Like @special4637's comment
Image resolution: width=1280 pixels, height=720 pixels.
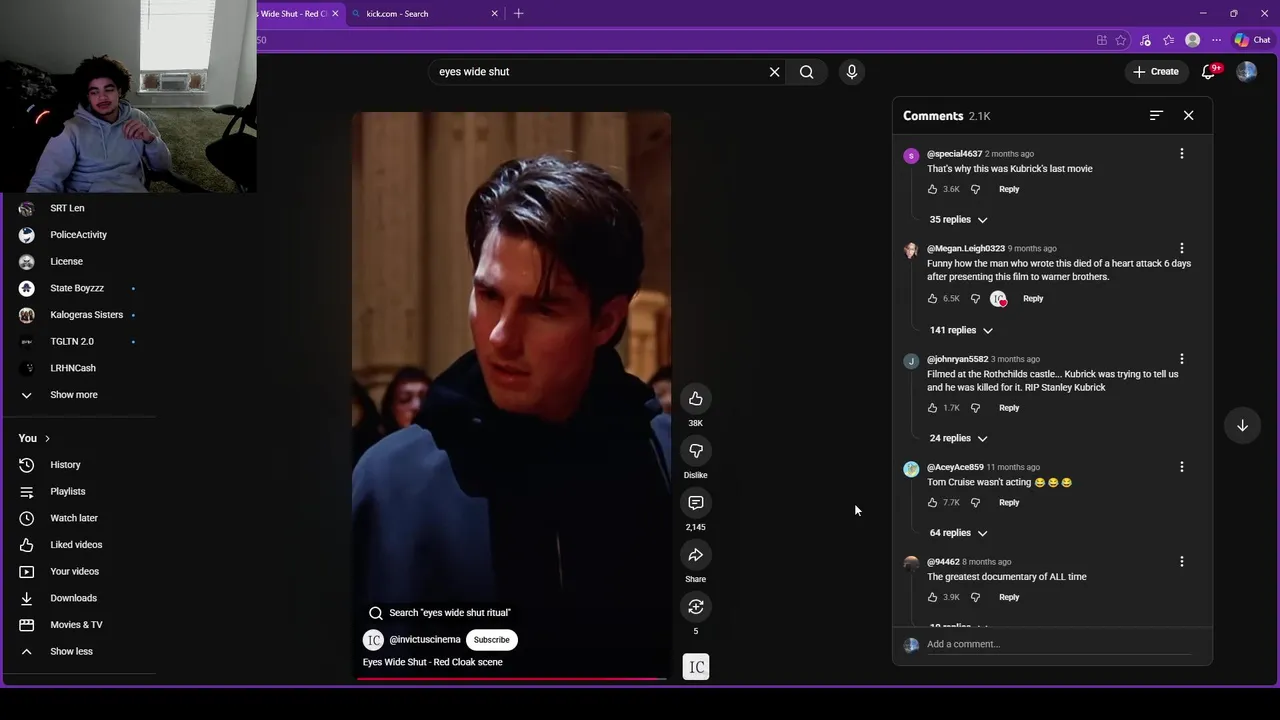pyautogui.click(x=933, y=189)
